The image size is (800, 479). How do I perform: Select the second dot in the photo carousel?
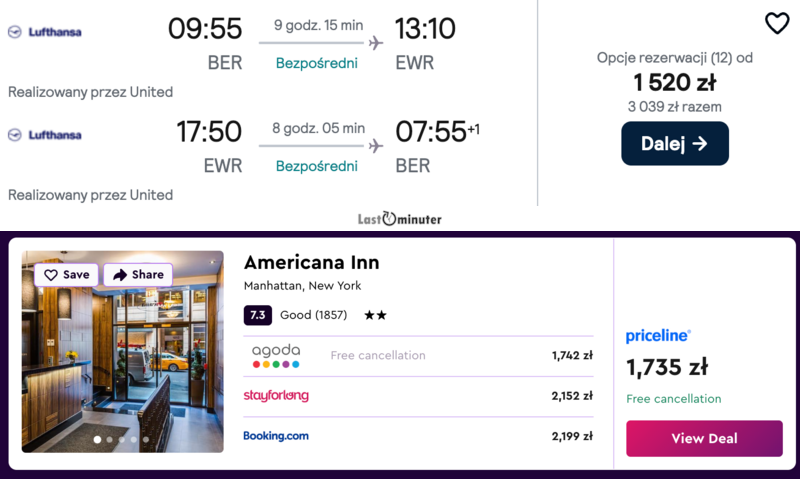[109, 439]
